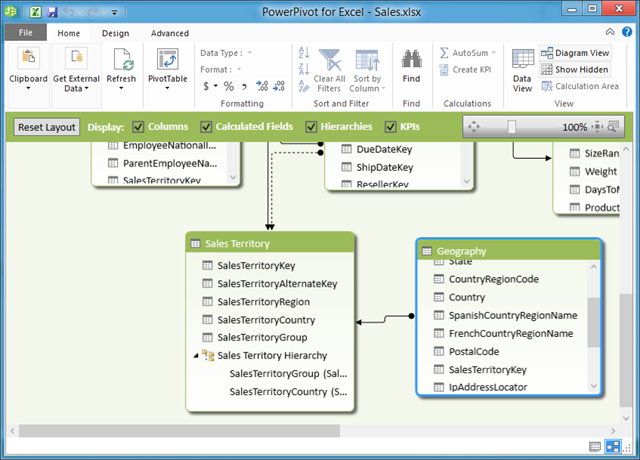This screenshot has height=460, width=640.
Task: Click the horizontal scrollbar thumb
Action: pyautogui.click(x=179, y=431)
